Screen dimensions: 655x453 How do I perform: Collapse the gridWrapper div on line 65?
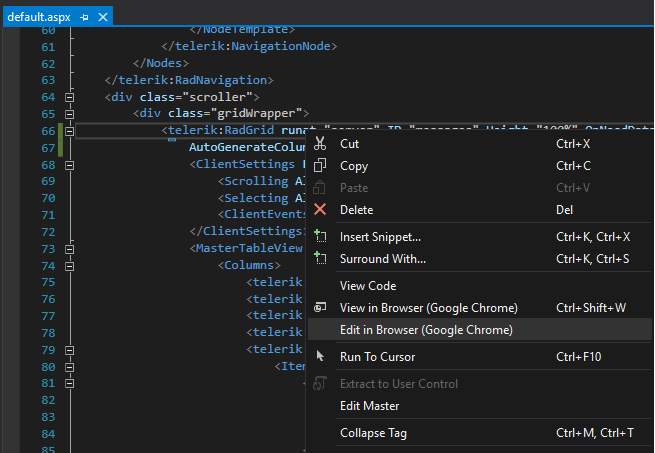(69, 114)
